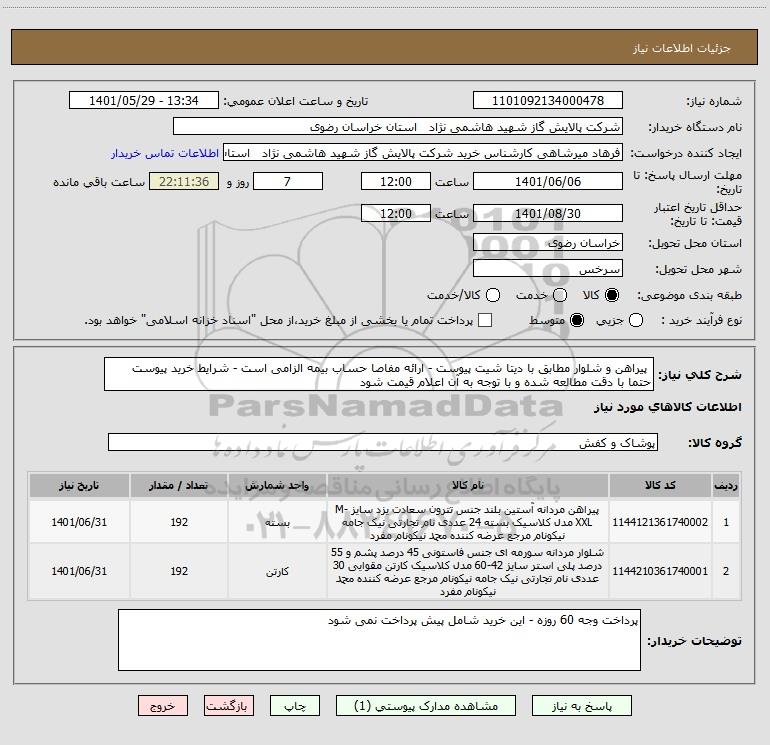Click the ردیف column header

pos(726,486)
